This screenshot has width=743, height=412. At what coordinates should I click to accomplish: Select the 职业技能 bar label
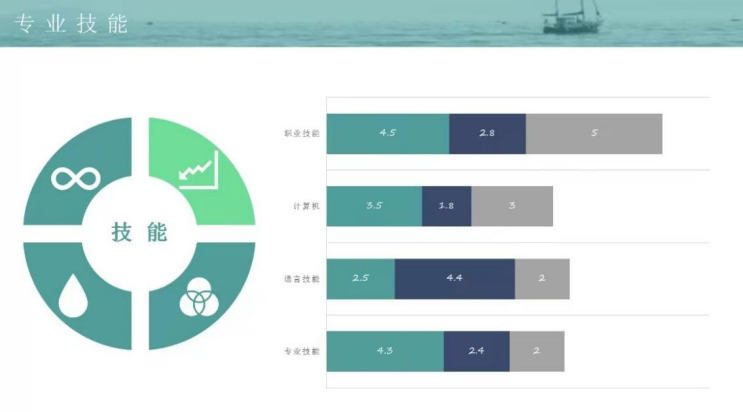click(302, 133)
